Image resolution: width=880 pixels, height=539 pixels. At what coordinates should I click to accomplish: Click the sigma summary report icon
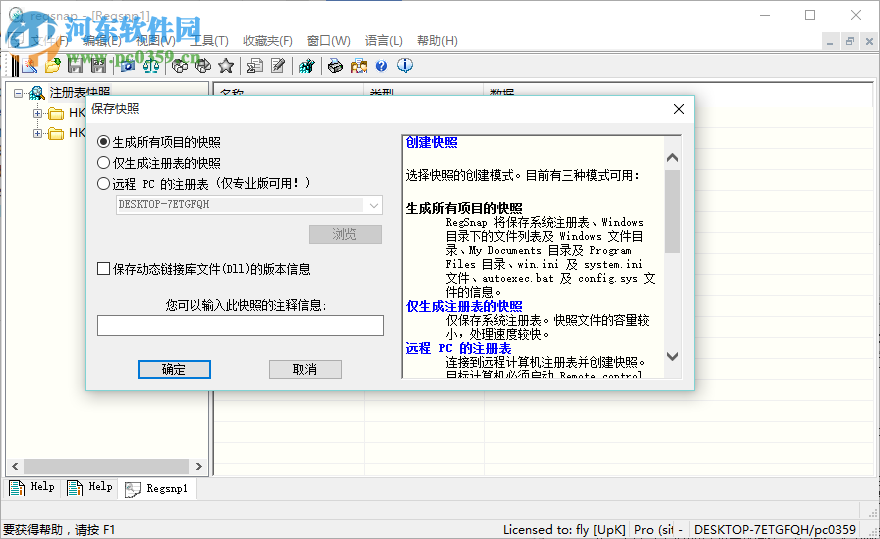point(255,66)
